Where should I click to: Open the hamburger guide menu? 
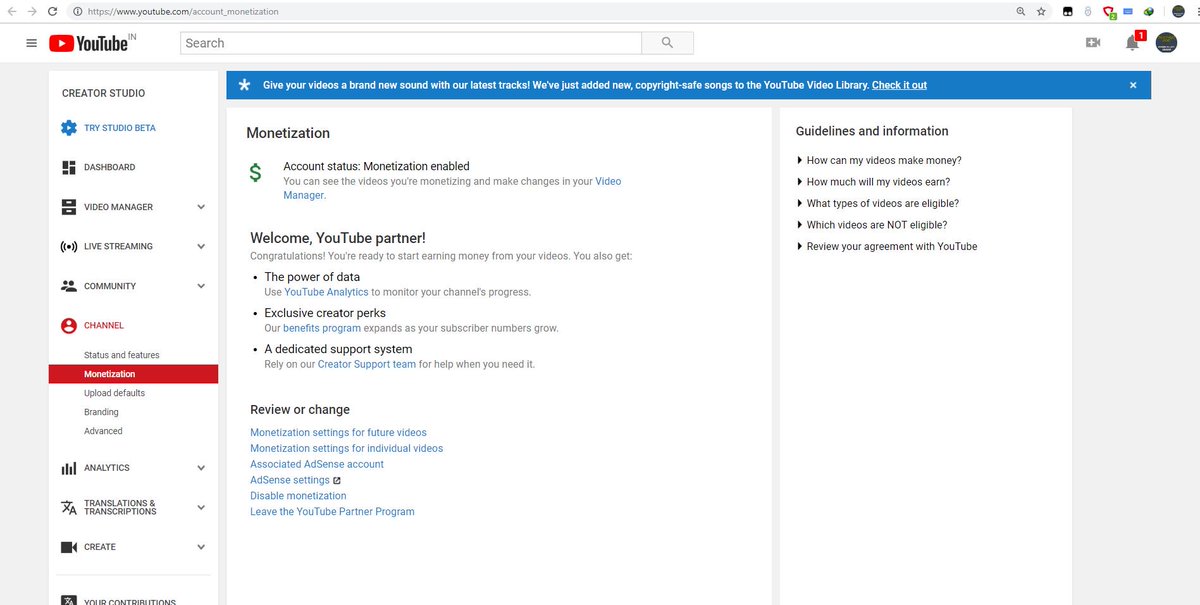click(31, 43)
